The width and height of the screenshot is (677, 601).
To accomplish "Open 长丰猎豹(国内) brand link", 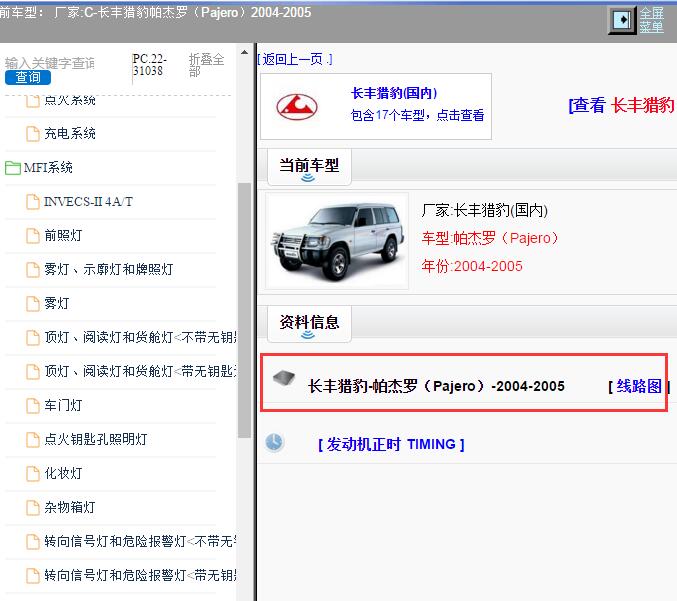I will click(394, 93).
